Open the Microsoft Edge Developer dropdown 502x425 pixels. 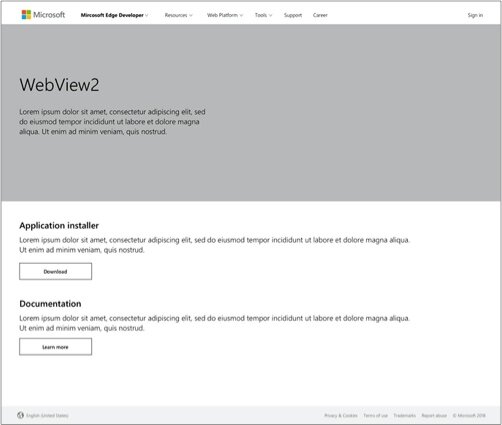coord(114,15)
